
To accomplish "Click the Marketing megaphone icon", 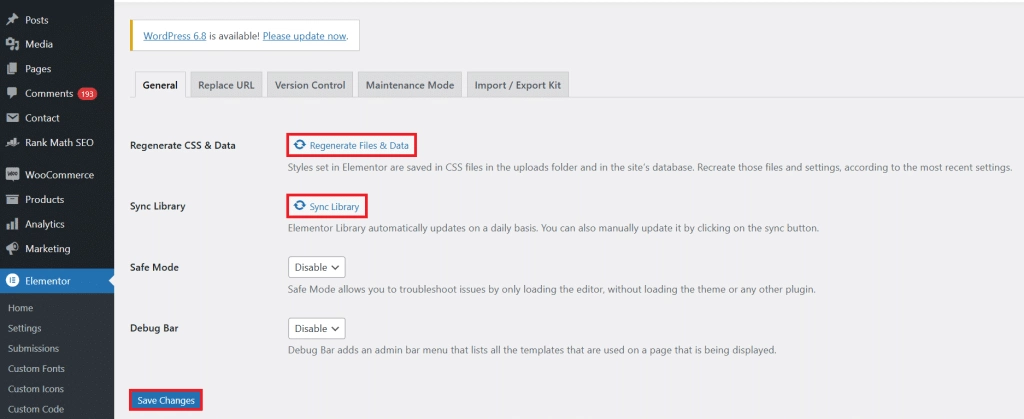I will pyautogui.click(x=12, y=249).
